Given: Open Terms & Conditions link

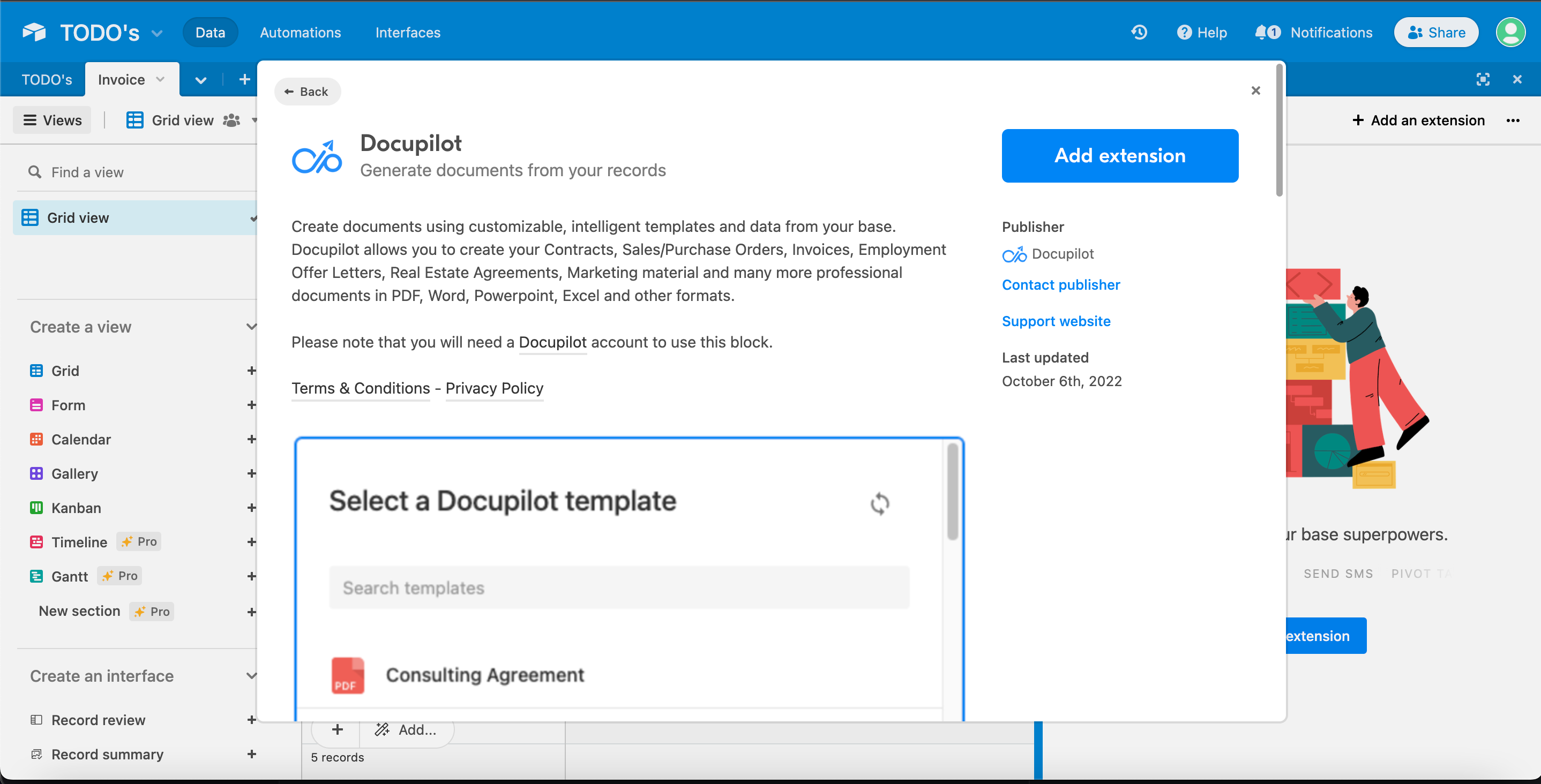Looking at the screenshot, I should tap(361, 388).
